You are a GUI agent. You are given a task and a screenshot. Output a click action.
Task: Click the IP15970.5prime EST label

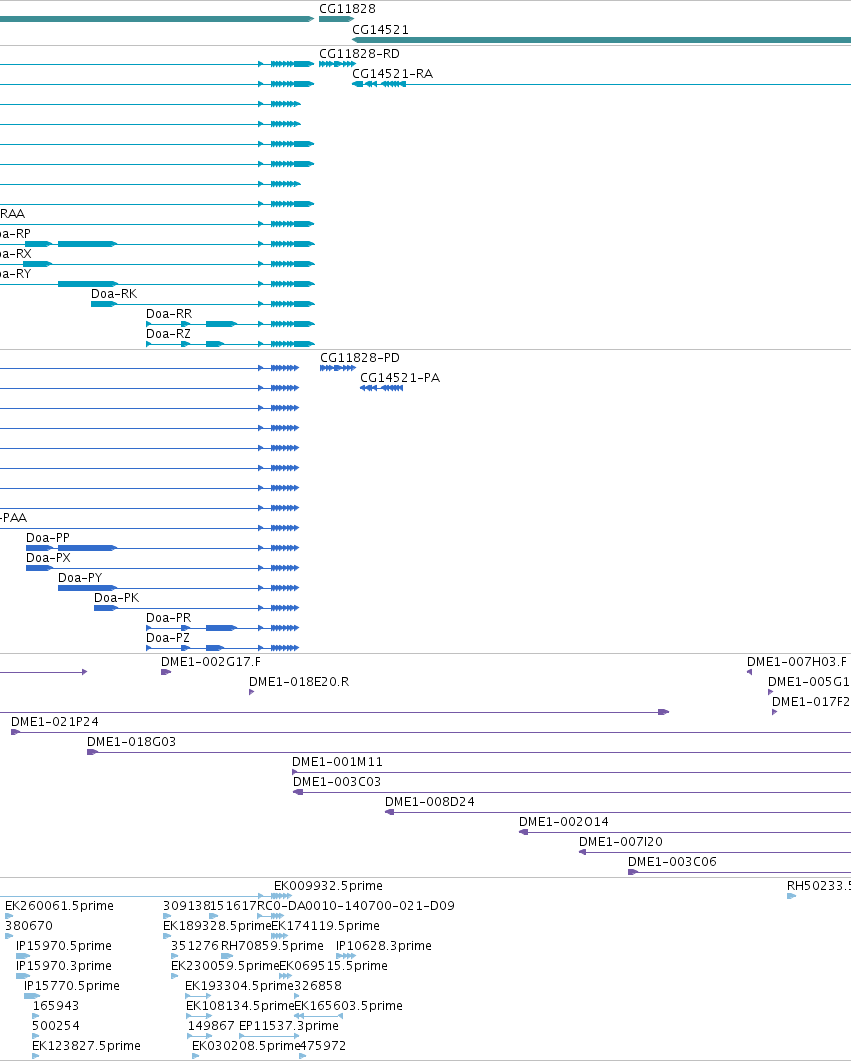(64, 945)
